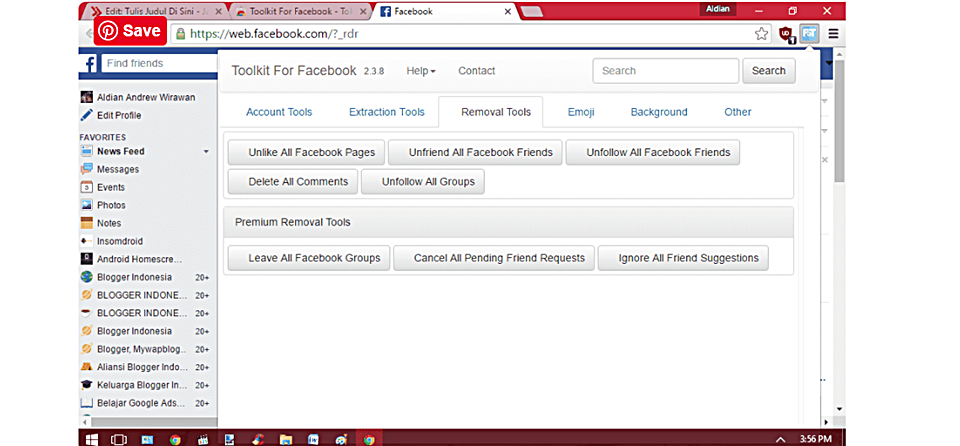Click the Toolkit For Facebook title
The width and height of the screenshot is (960, 446).
(x=294, y=70)
